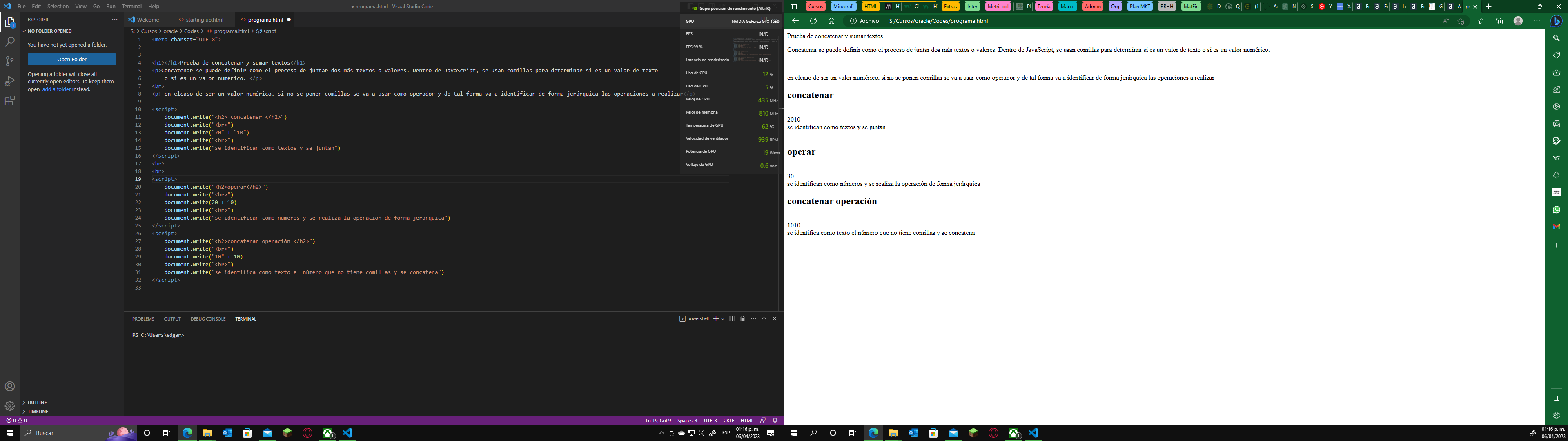Click the feedback icon in status bar

coord(763,420)
